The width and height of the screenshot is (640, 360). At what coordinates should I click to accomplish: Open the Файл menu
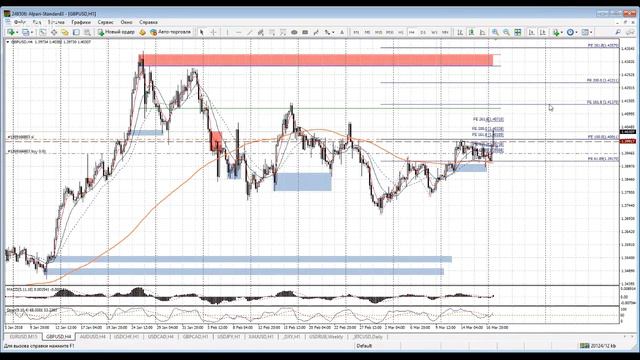[x=20, y=22]
